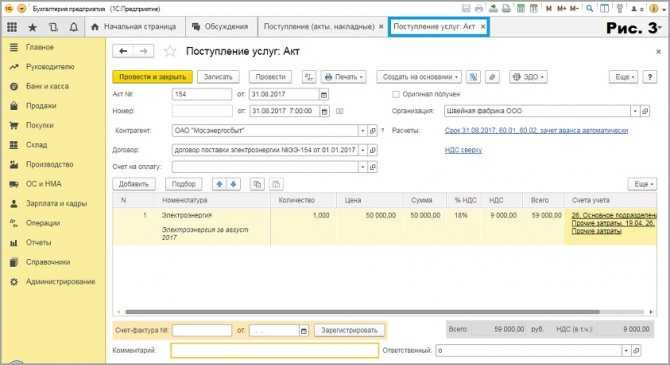Open the ОС и НМА section
This screenshot has width=670, height=365.
click(44, 184)
